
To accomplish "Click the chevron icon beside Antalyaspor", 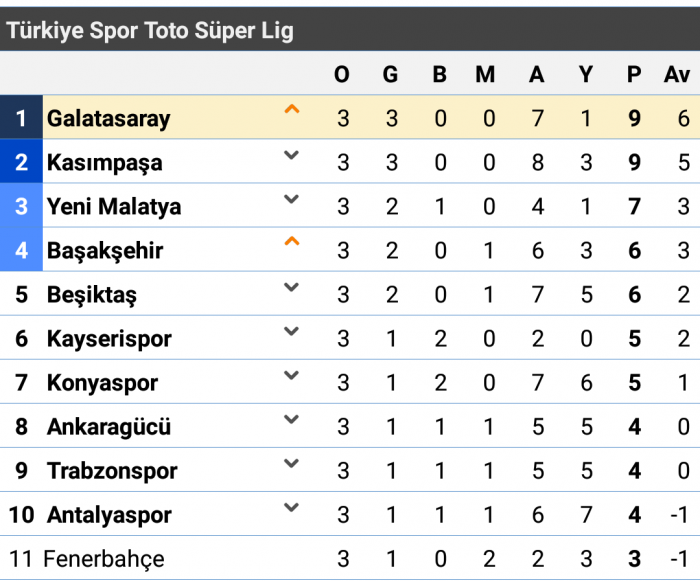I will click(292, 507).
